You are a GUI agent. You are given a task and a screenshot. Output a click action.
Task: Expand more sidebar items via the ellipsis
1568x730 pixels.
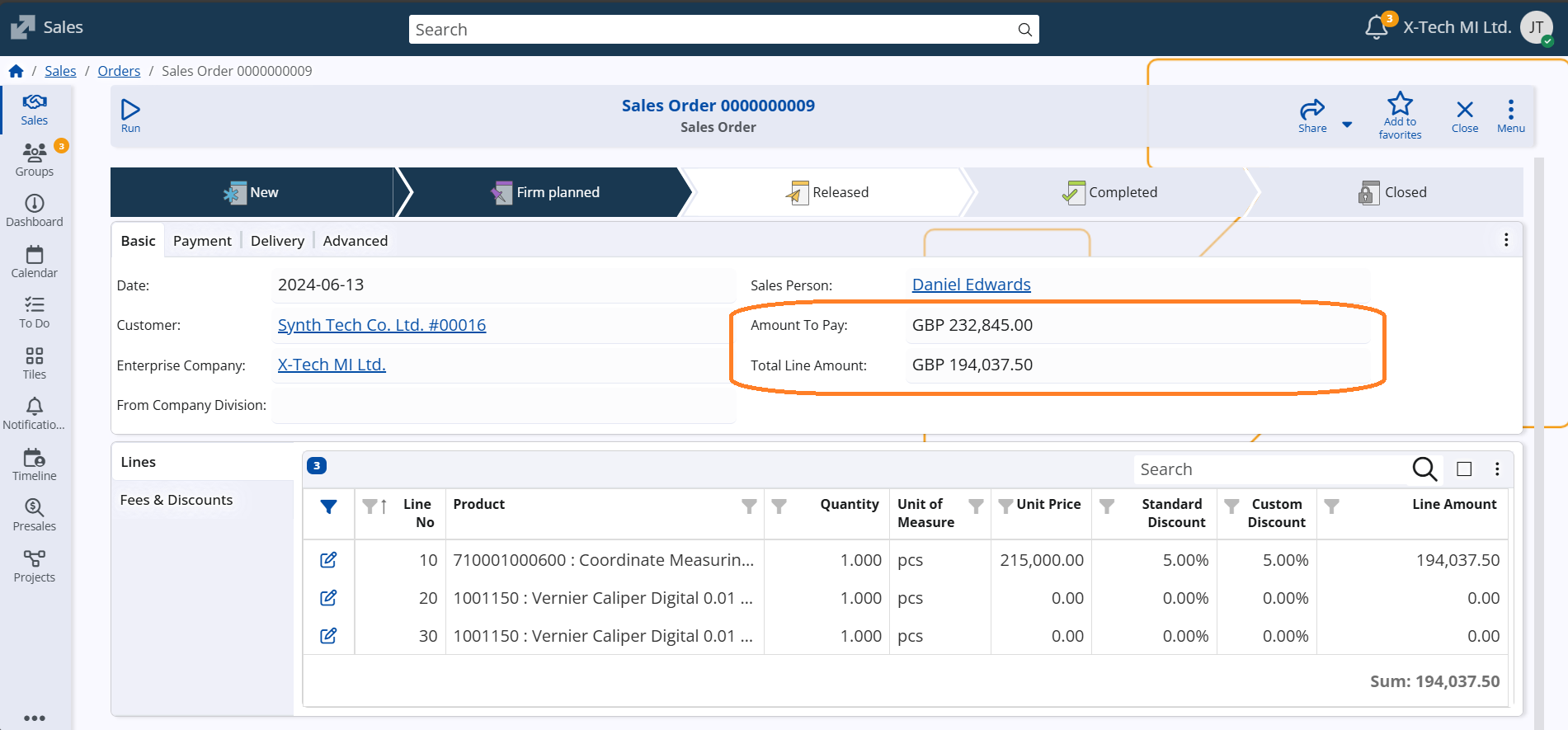35,718
